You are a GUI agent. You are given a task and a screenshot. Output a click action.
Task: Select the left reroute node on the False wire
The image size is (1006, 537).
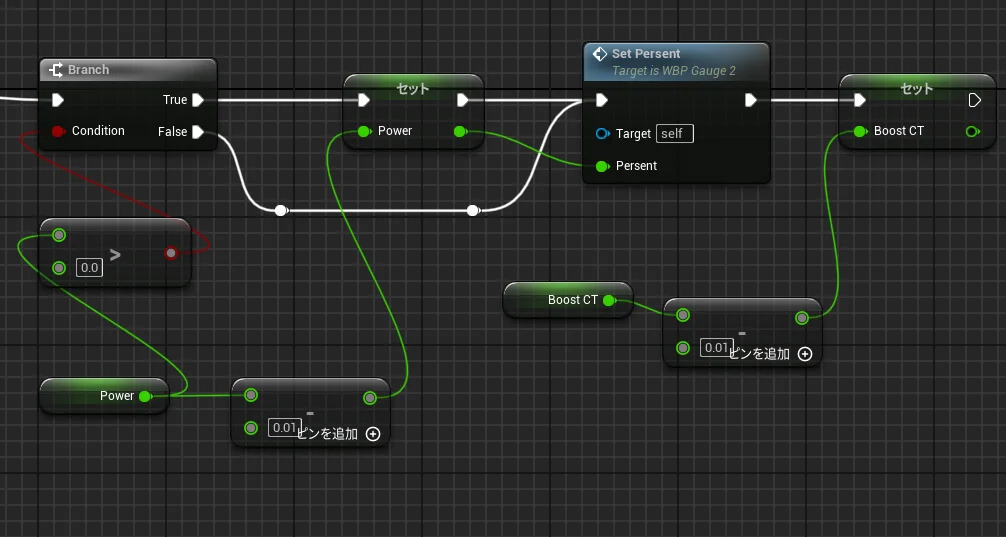[x=281, y=210]
